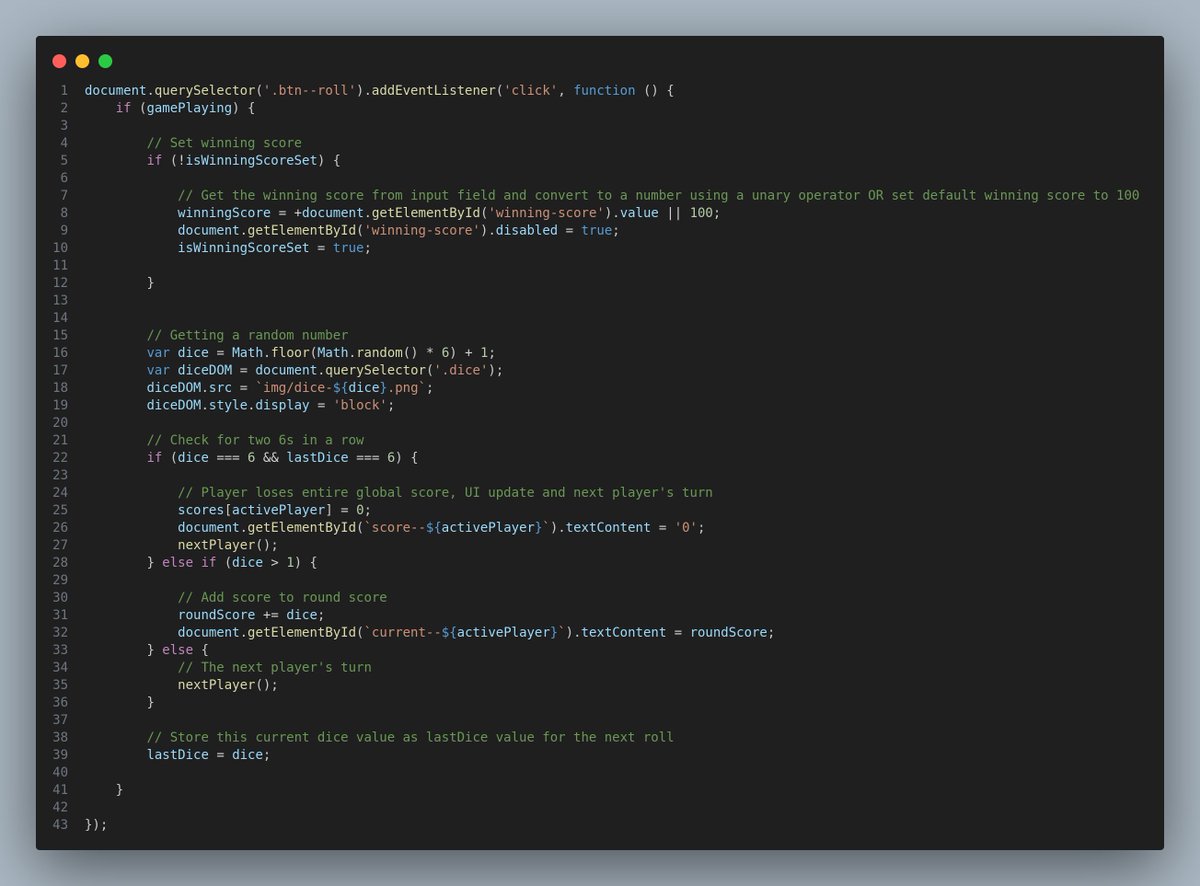1200x886 pixels.
Task: Click the red close window control
Action: pos(59,61)
